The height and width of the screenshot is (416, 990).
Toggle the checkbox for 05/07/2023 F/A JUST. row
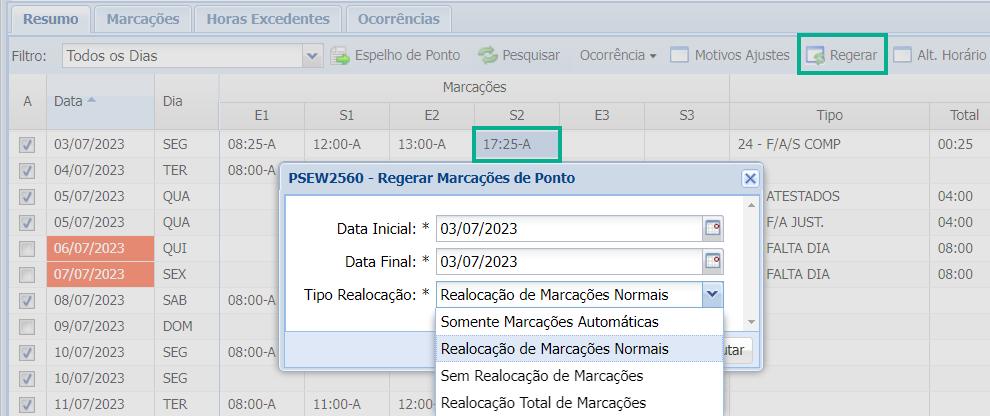[x=27, y=223]
